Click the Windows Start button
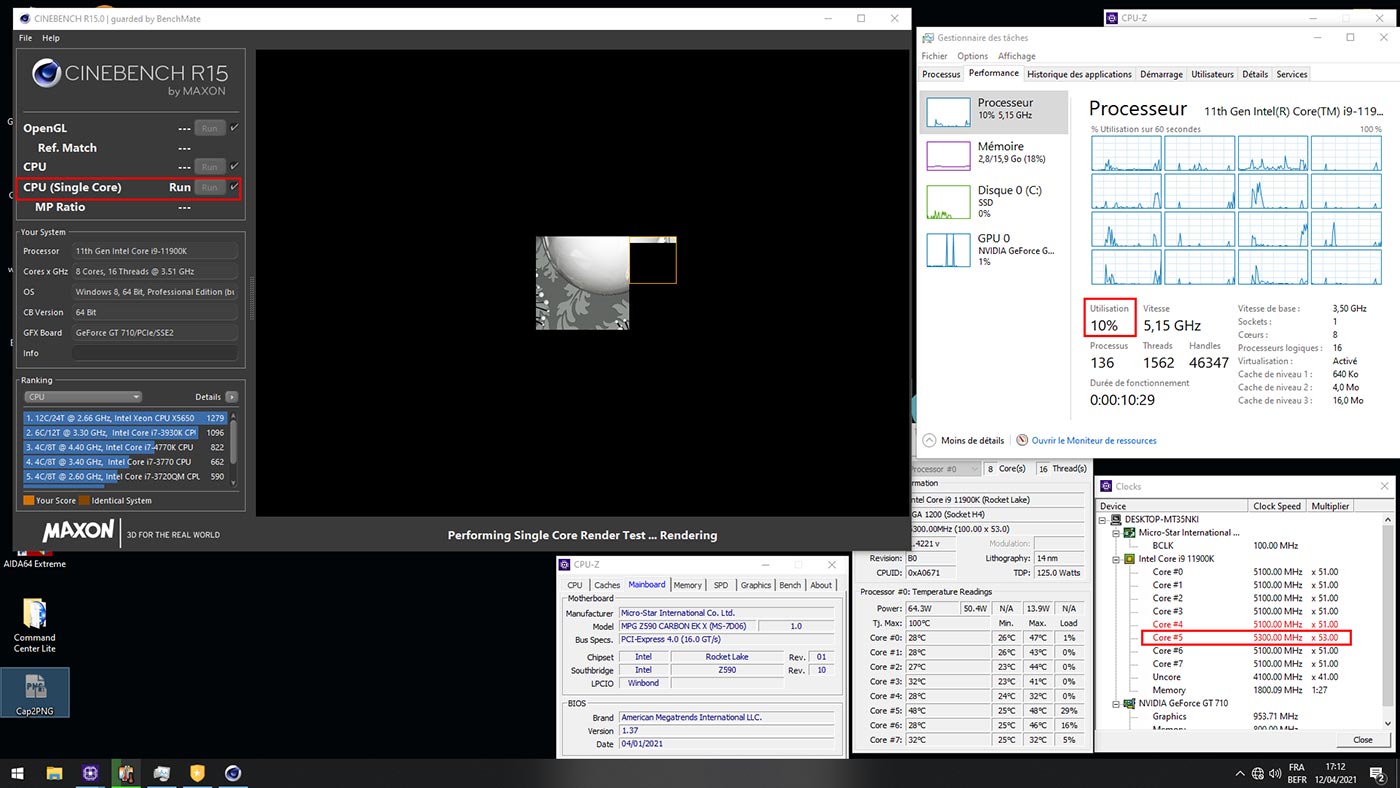The width and height of the screenshot is (1400, 788). pos(18,773)
